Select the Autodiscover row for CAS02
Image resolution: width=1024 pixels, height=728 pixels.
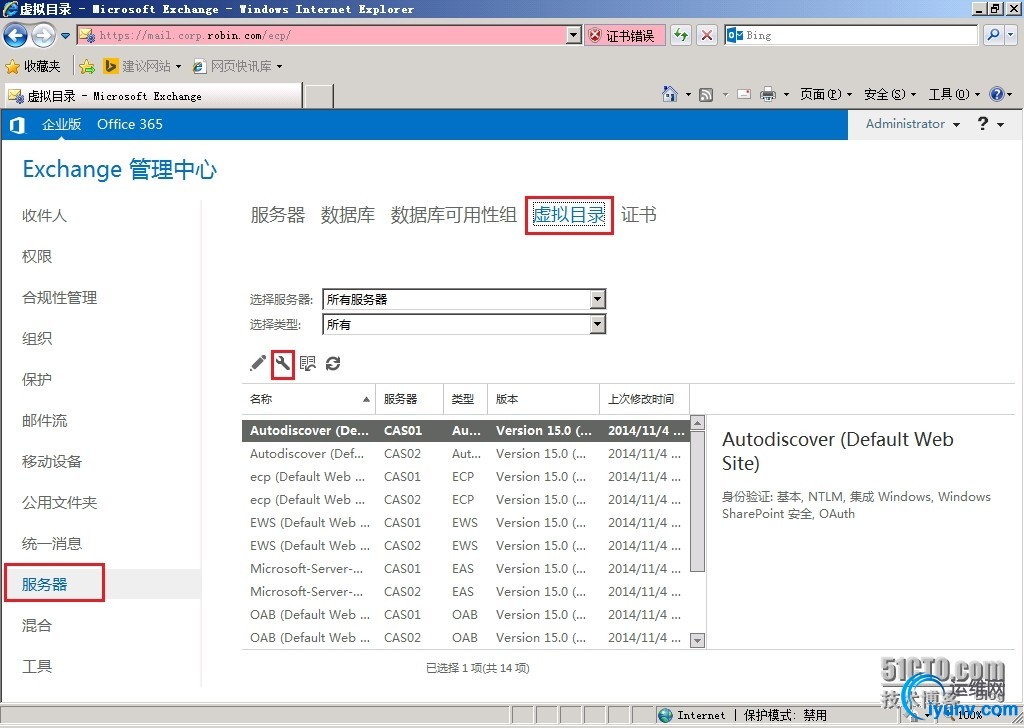click(x=466, y=454)
